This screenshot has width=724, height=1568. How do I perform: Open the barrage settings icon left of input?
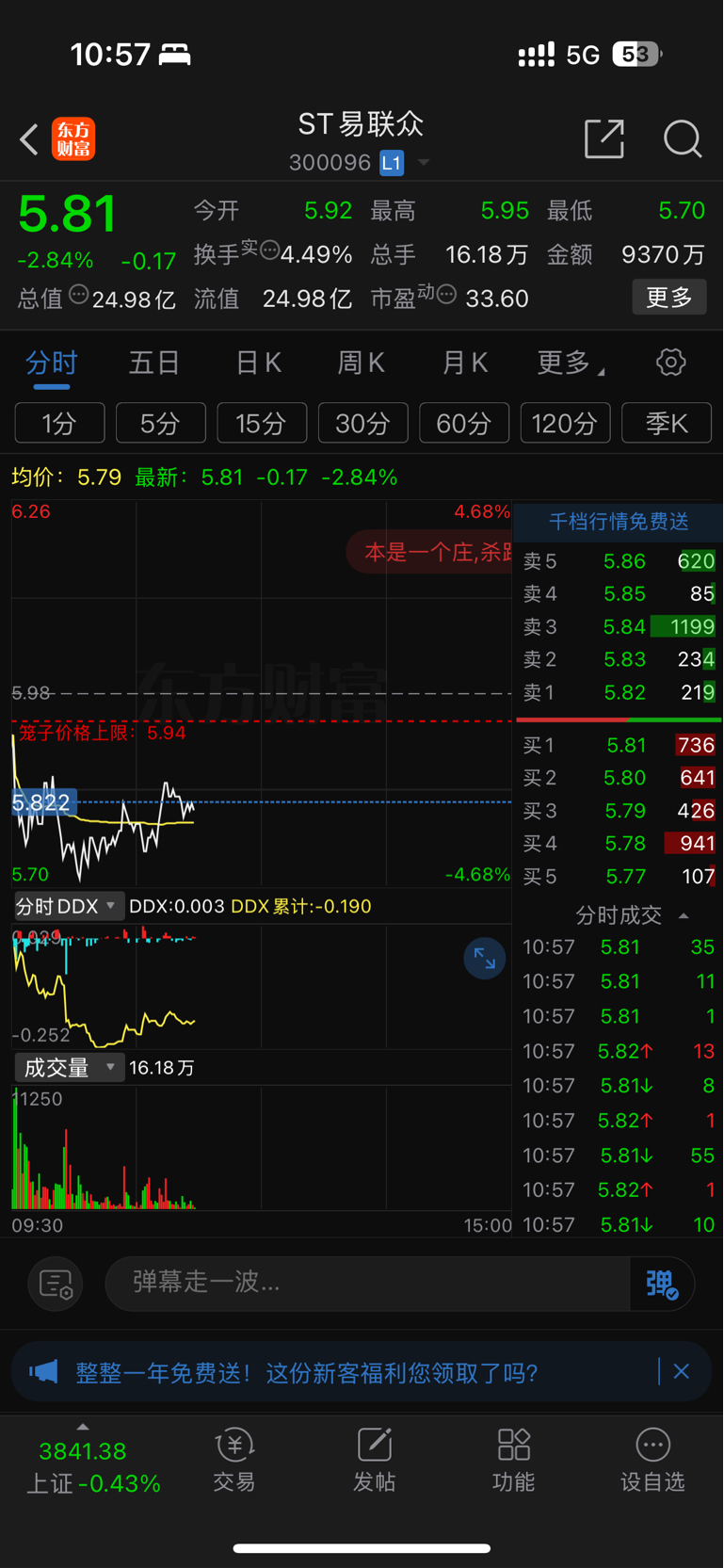pos(56,1284)
